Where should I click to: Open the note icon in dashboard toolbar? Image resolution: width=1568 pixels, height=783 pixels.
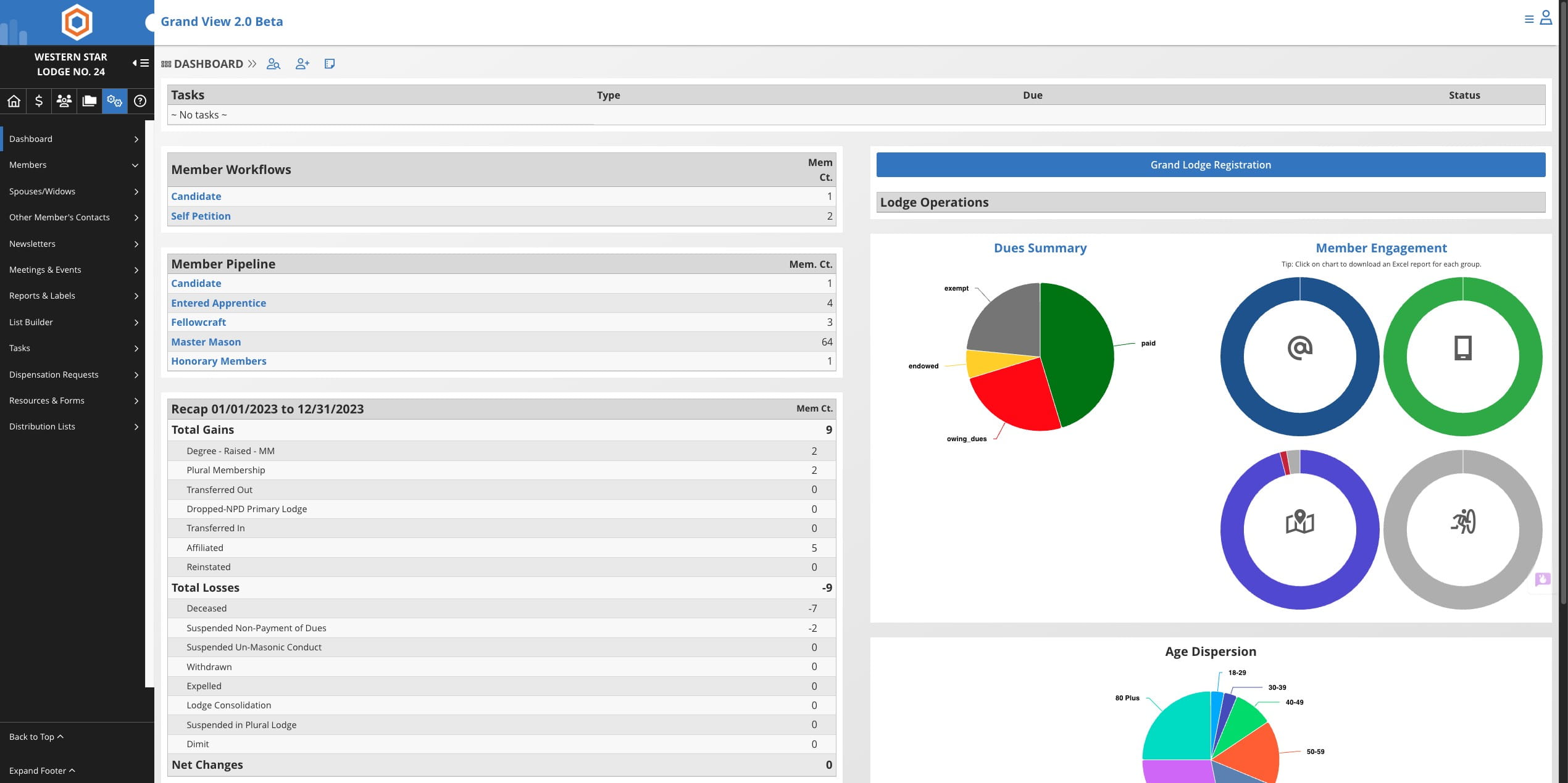[x=330, y=64]
